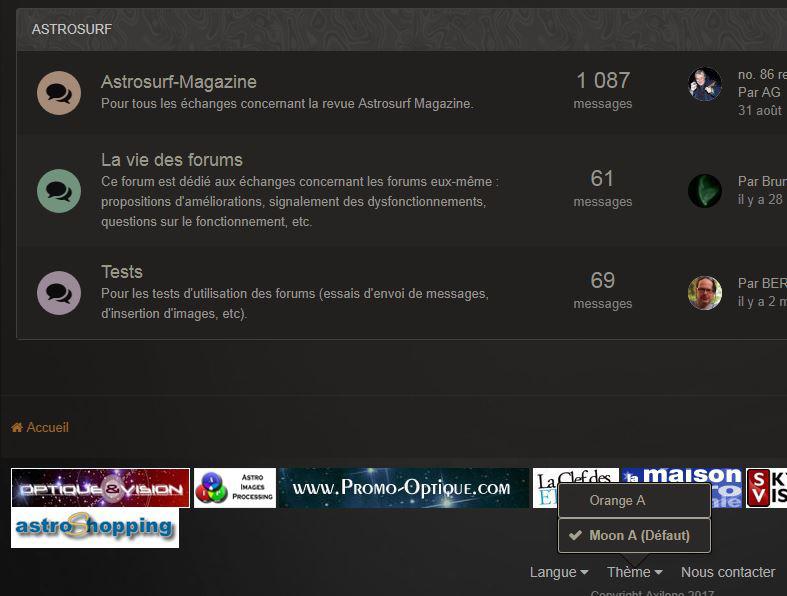The width and height of the screenshot is (787, 596).
Task: Click the '69 messages' count
Action: tap(603, 290)
